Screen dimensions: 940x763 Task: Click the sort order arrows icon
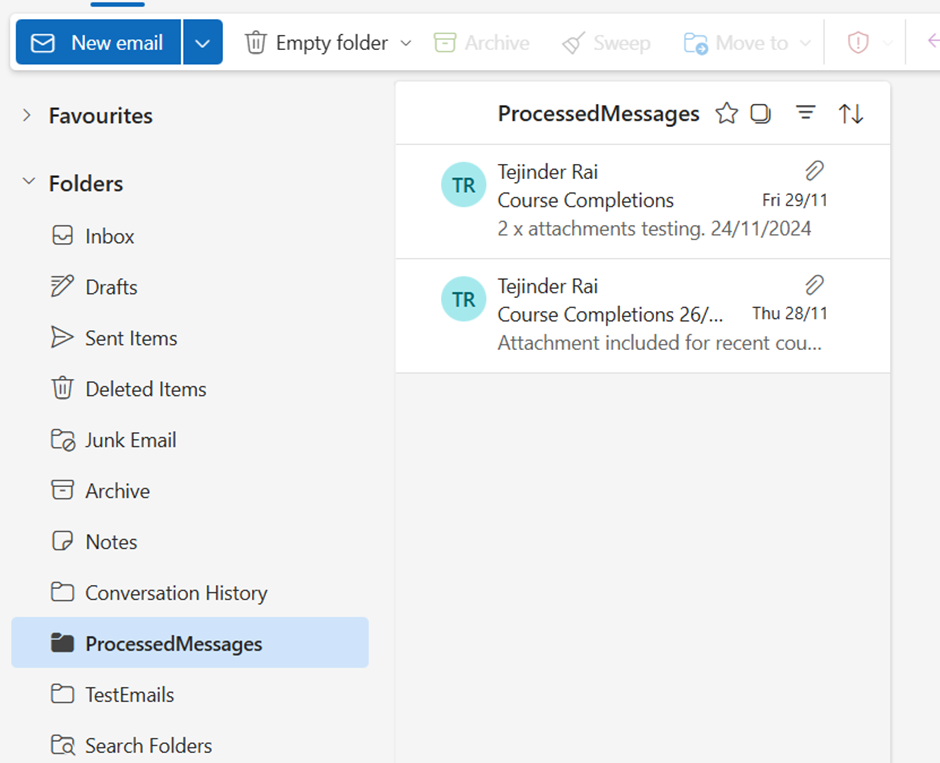point(851,114)
